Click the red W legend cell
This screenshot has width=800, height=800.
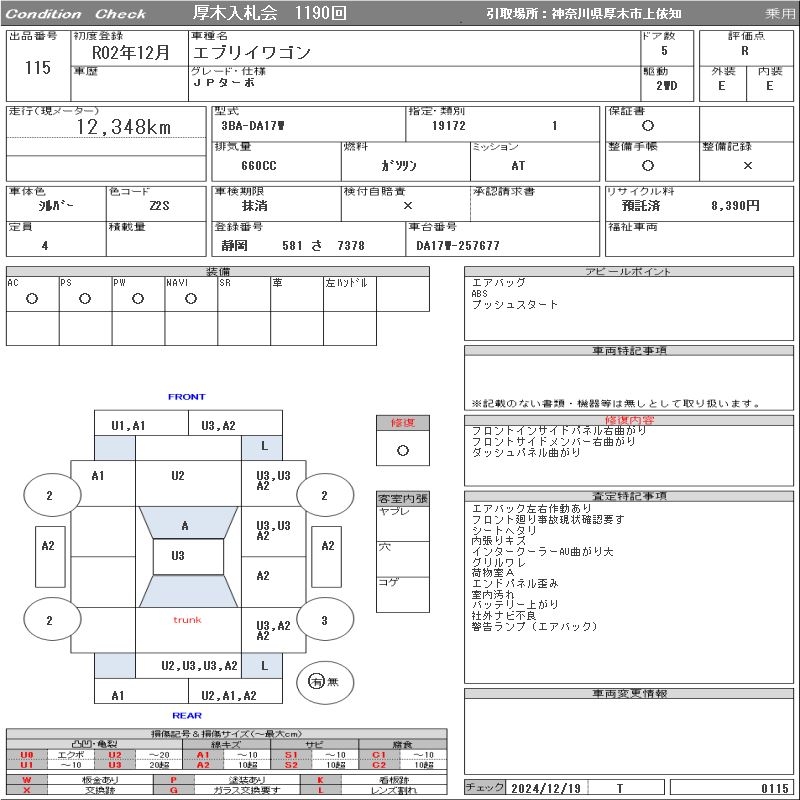coord(27,779)
